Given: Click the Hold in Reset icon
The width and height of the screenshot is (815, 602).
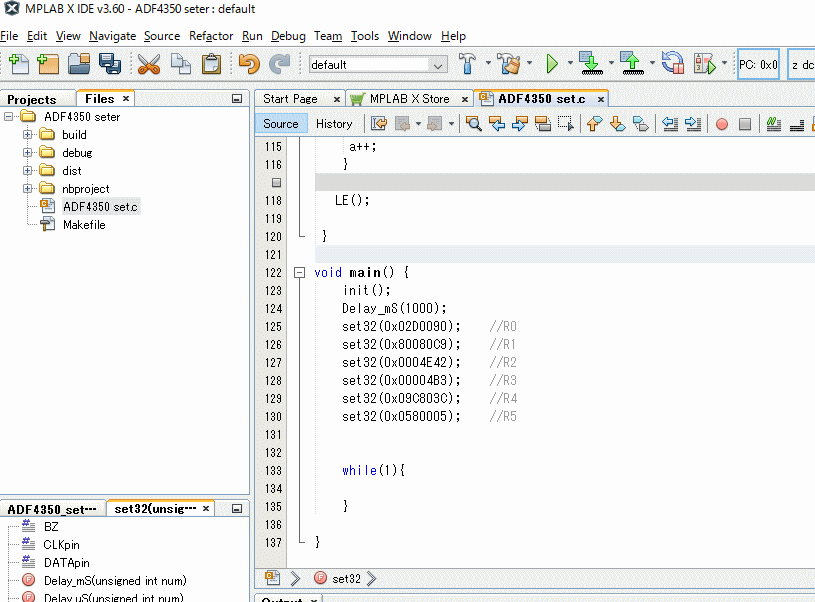Looking at the screenshot, I should point(673,63).
